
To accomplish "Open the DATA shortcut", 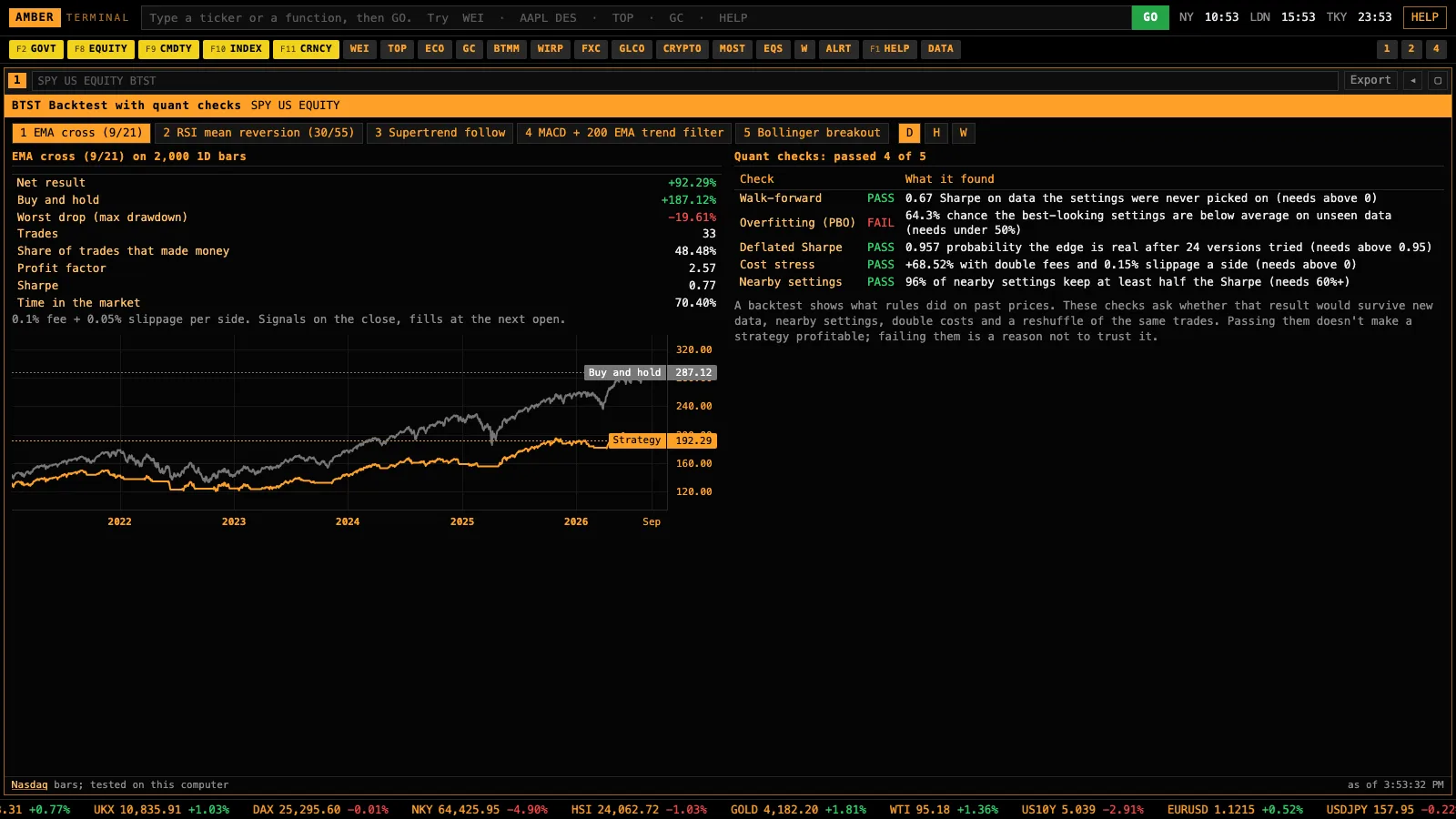I will point(940,49).
